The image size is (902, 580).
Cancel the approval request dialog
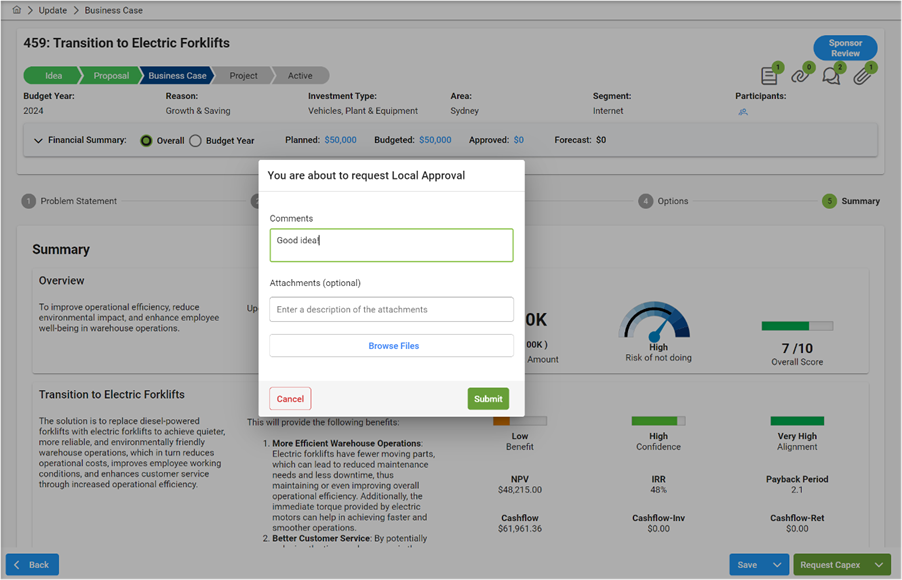click(x=289, y=398)
